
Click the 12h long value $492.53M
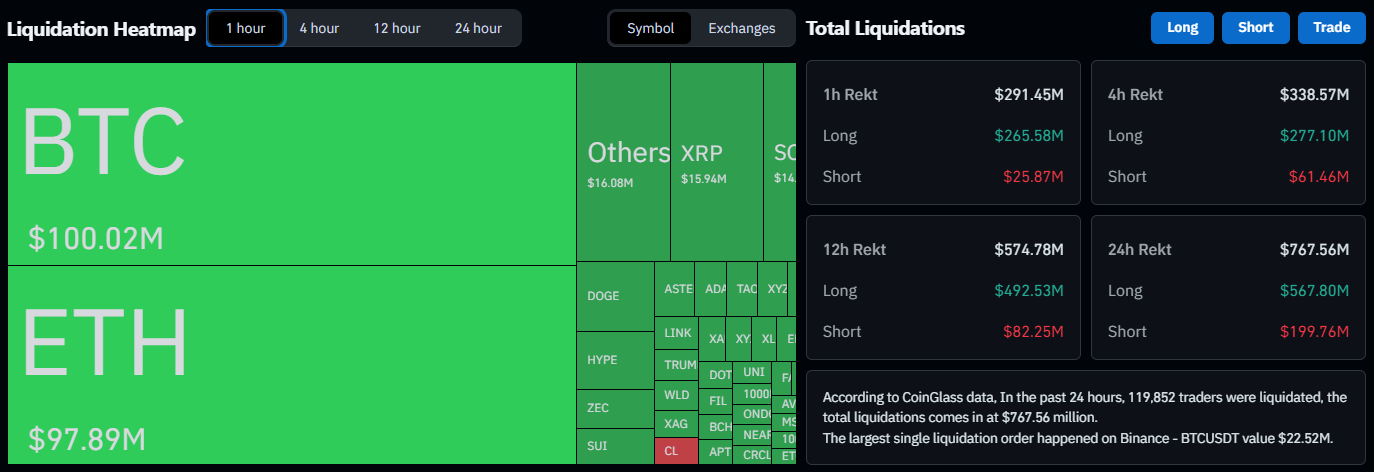[x=1029, y=290]
